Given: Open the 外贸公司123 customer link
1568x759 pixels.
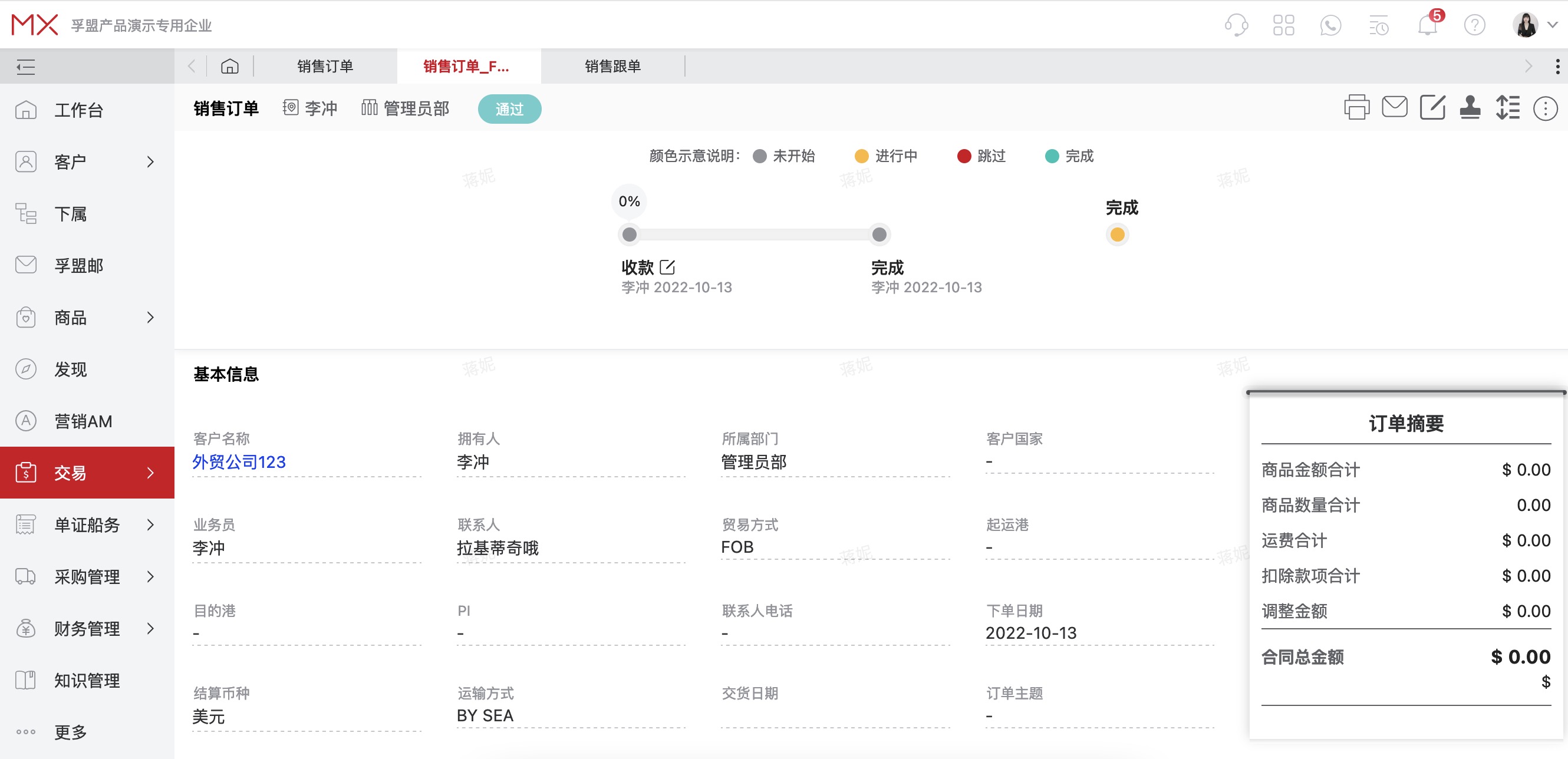Looking at the screenshot, I should point(239,461).
